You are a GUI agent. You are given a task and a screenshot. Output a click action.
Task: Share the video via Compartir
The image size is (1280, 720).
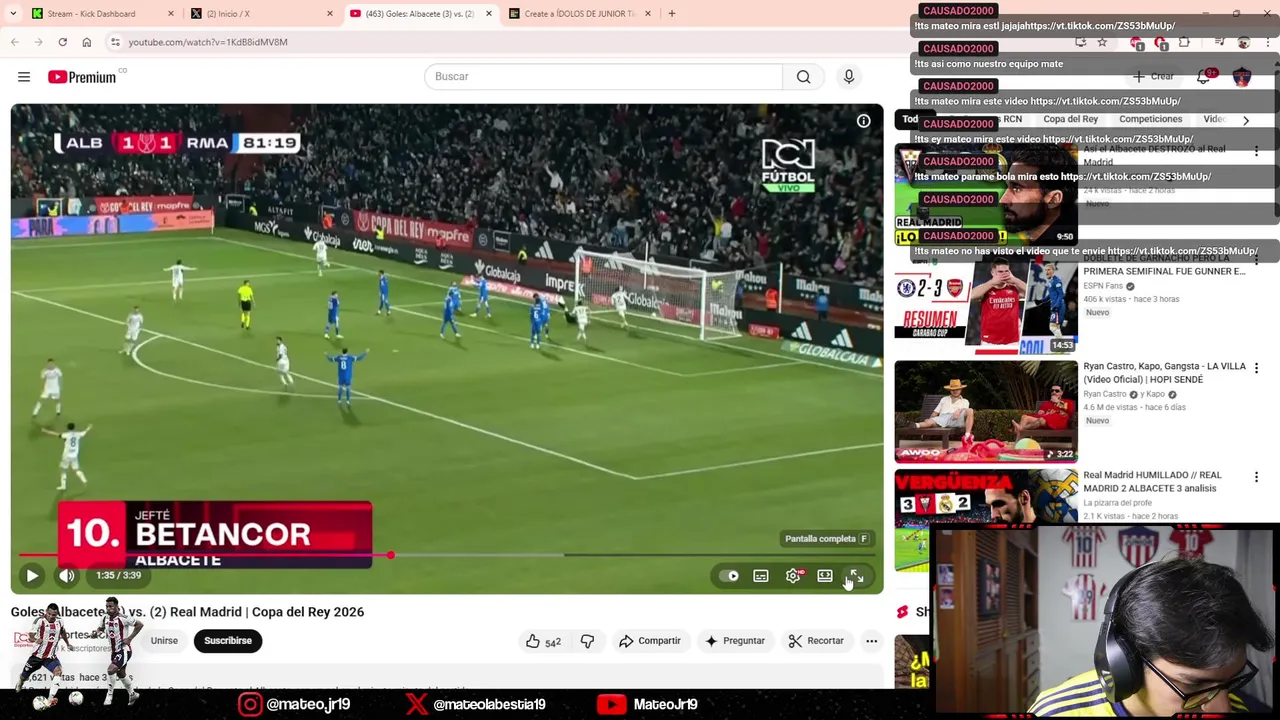650,641
